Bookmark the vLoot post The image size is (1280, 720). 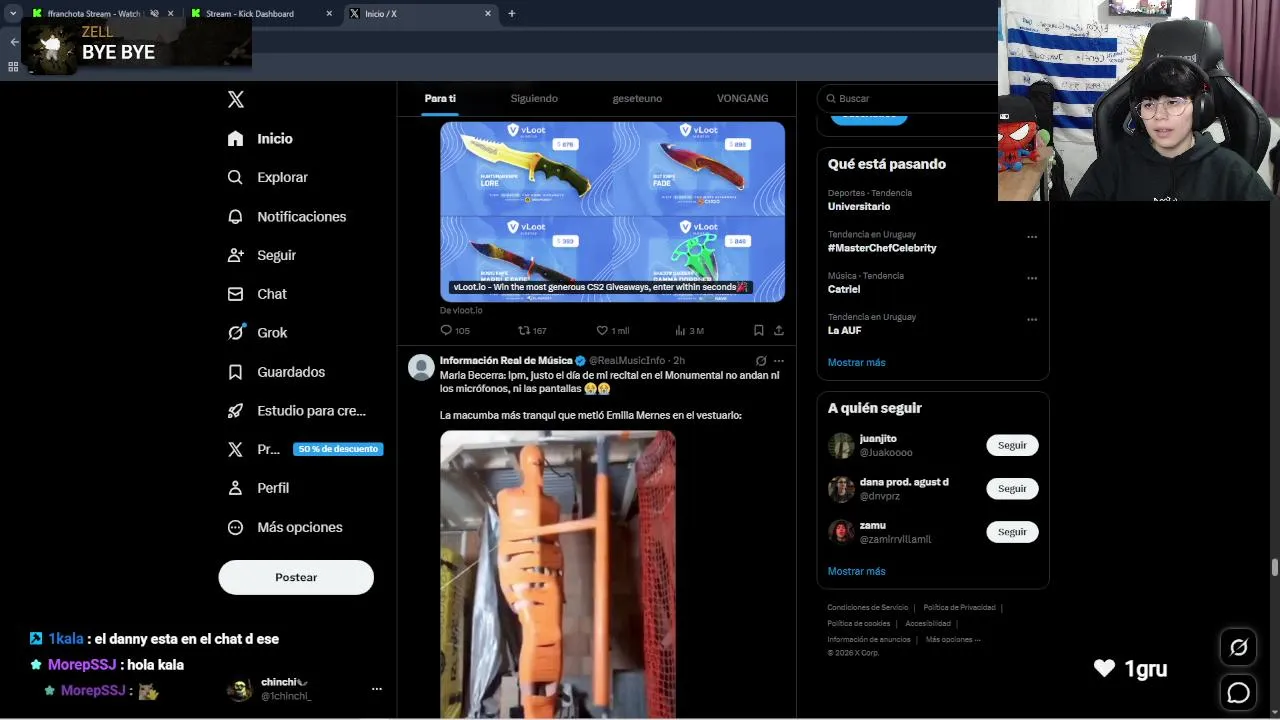tap(758, 330)
